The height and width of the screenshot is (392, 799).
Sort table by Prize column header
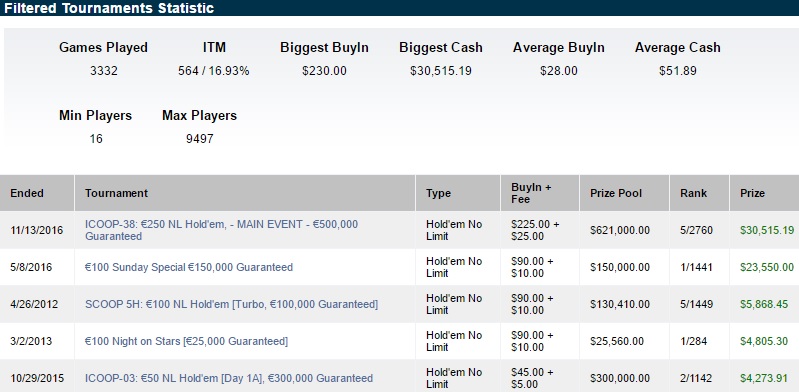click(753, 193)
